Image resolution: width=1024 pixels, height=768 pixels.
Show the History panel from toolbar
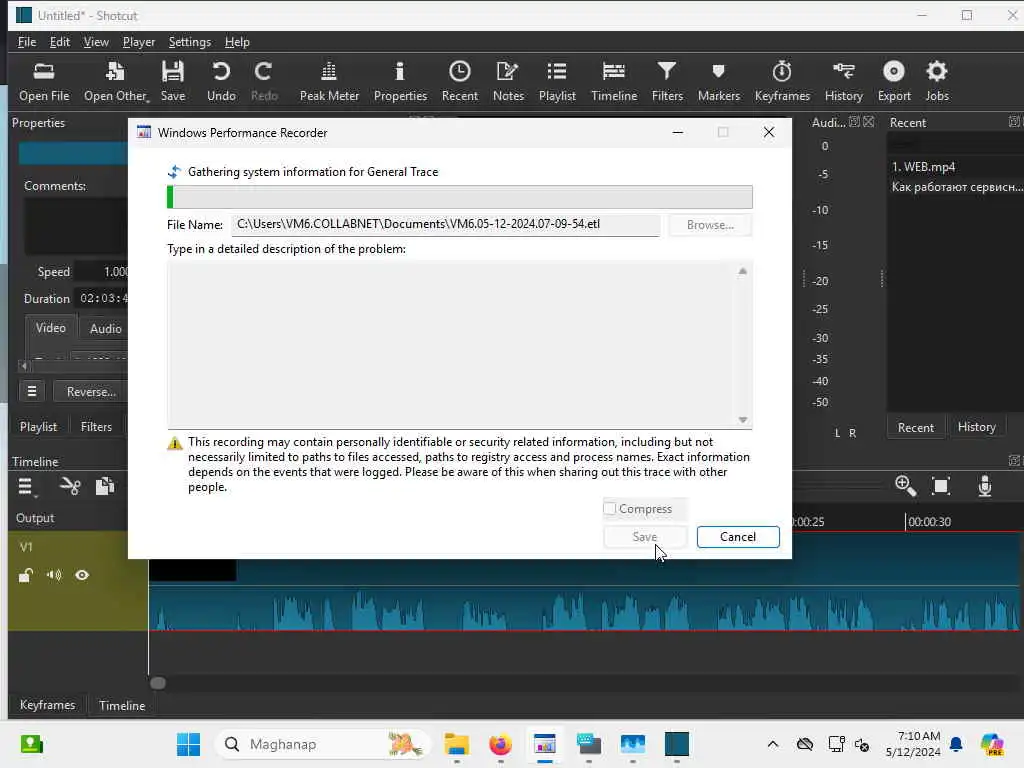point(843,81)
